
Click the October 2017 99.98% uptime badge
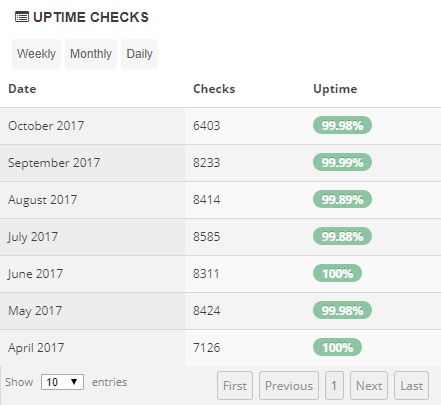click(342, 125)
